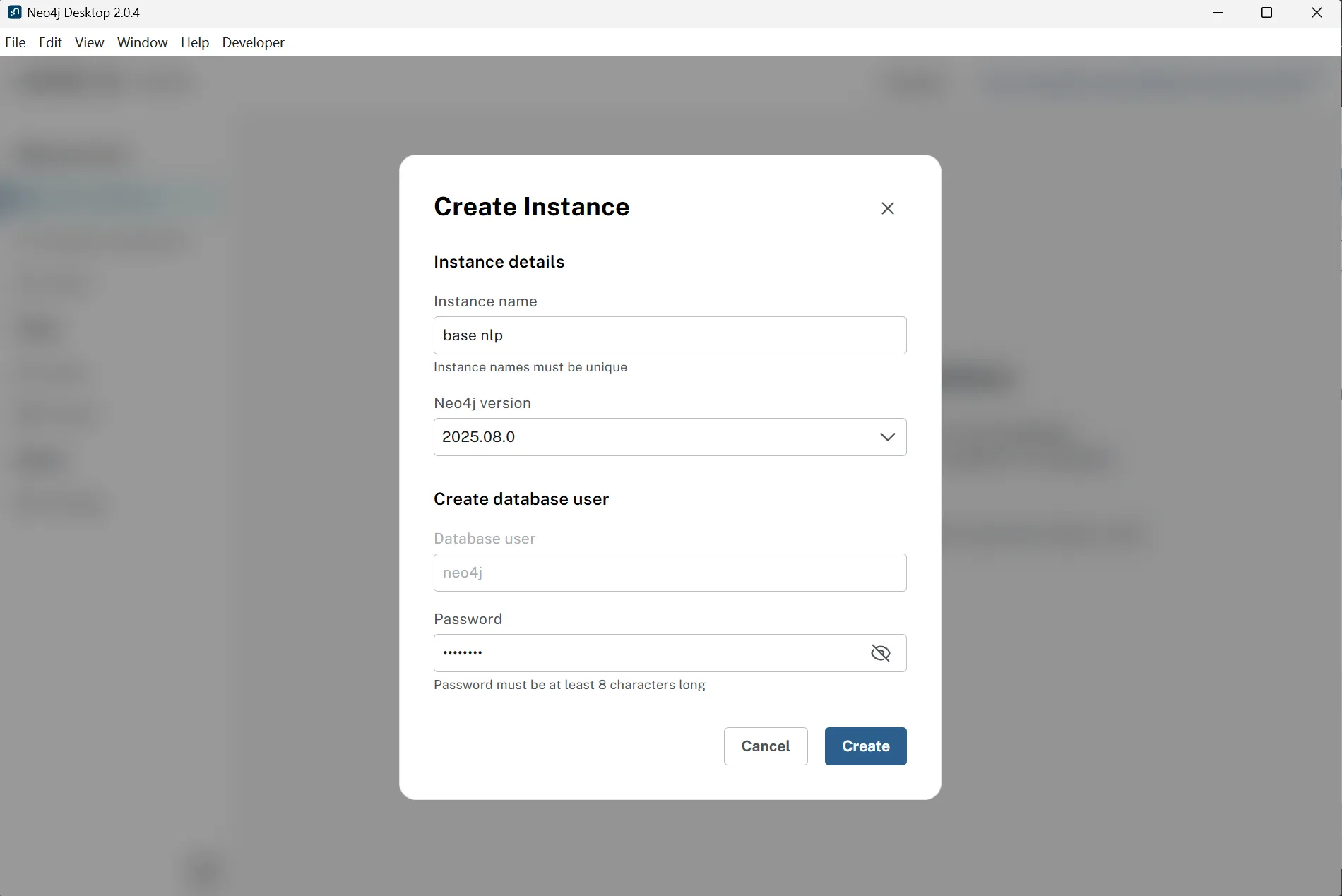The image size is (1342, 896).
Task: Maximize the Neo4j Desktop window
Action: tap(1267, 13)
